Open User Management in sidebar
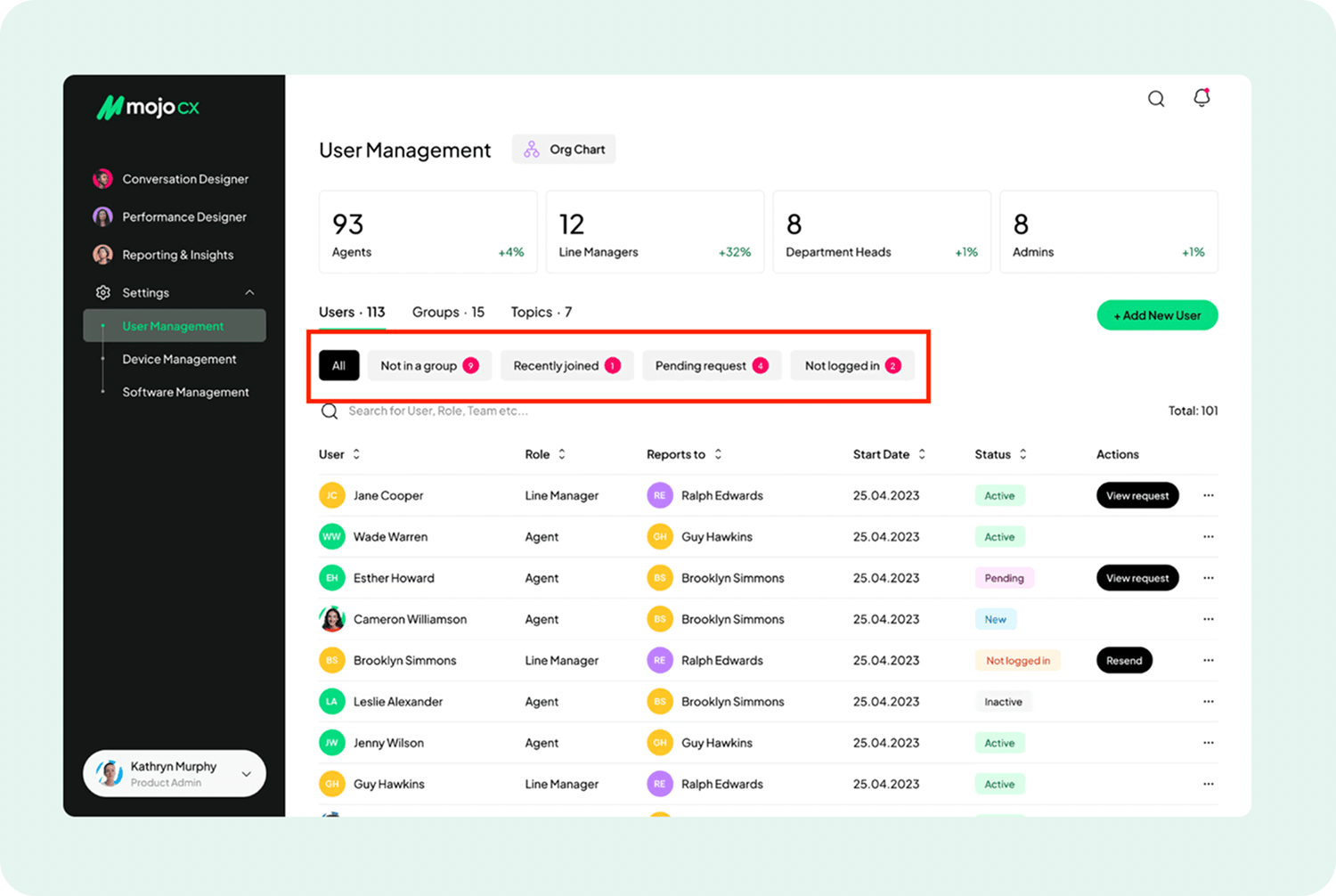This screenshot has width=1336, height=896. (175, 326)
